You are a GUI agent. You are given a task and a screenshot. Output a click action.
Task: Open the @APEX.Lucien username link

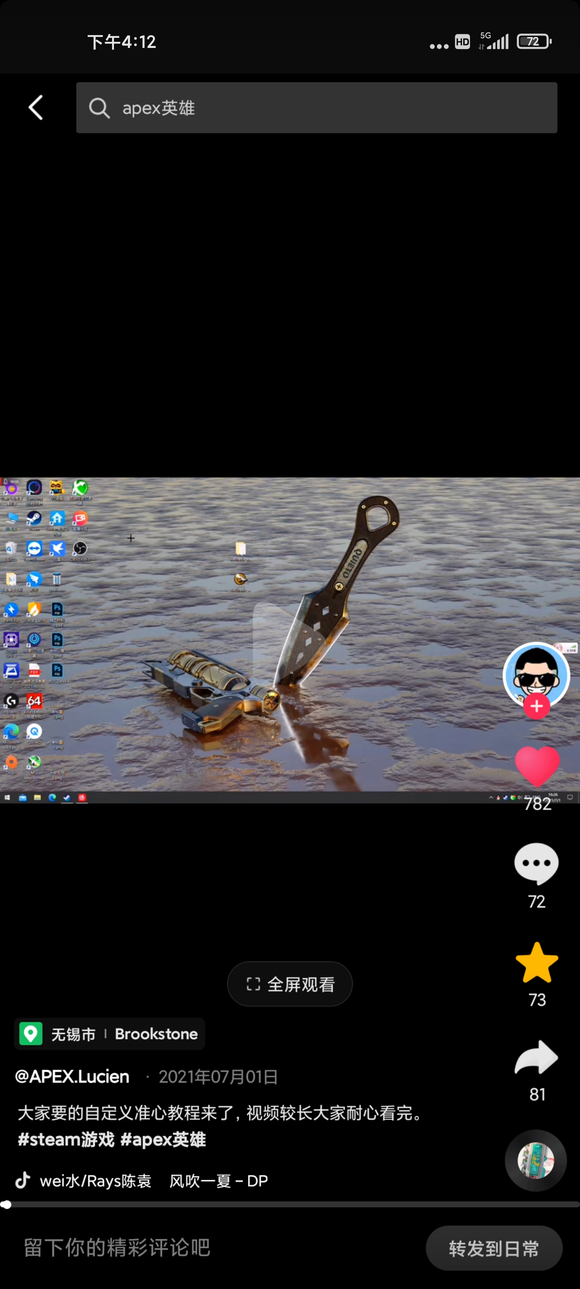72,1077
